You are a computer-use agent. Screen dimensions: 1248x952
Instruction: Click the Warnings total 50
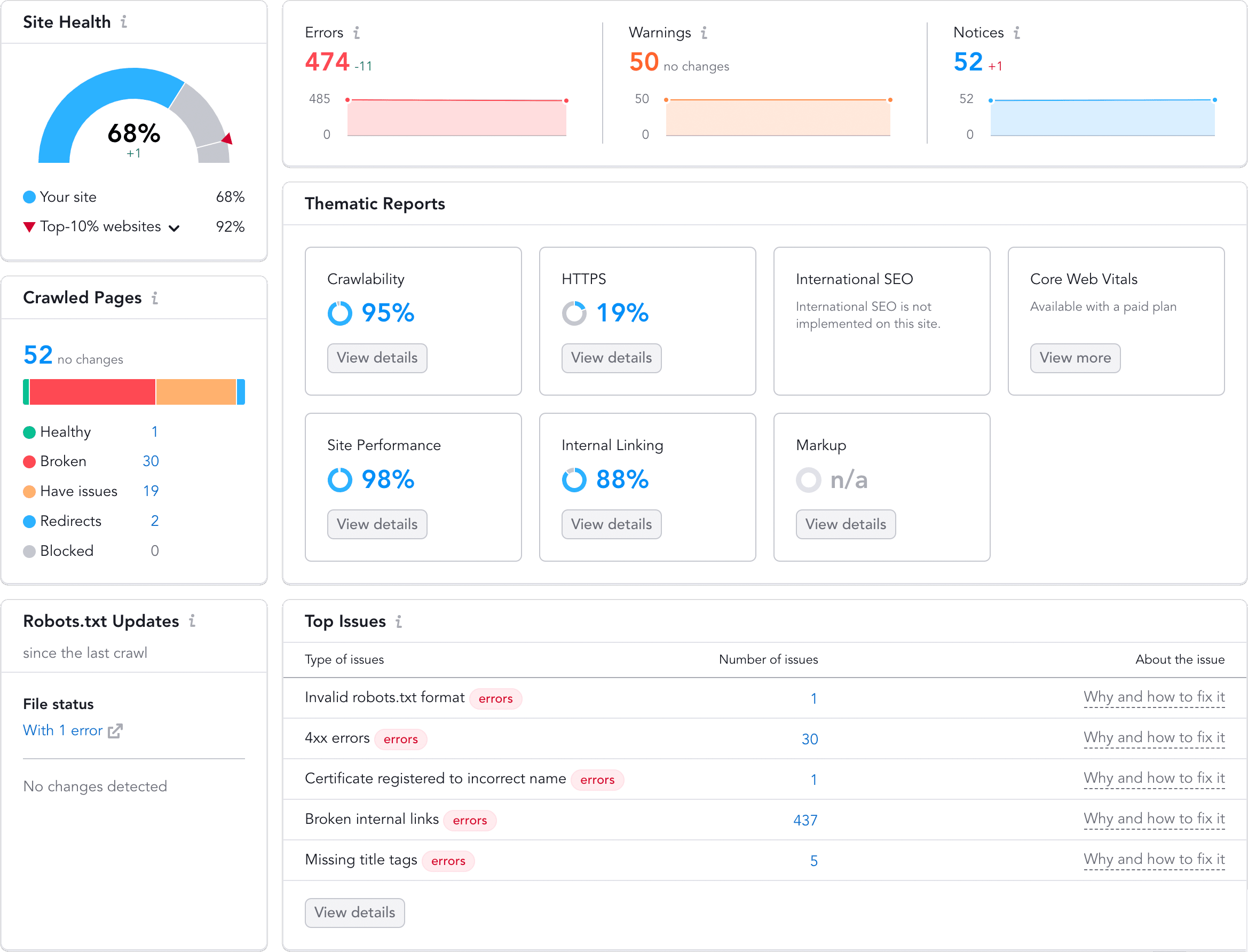pos(644,62)
